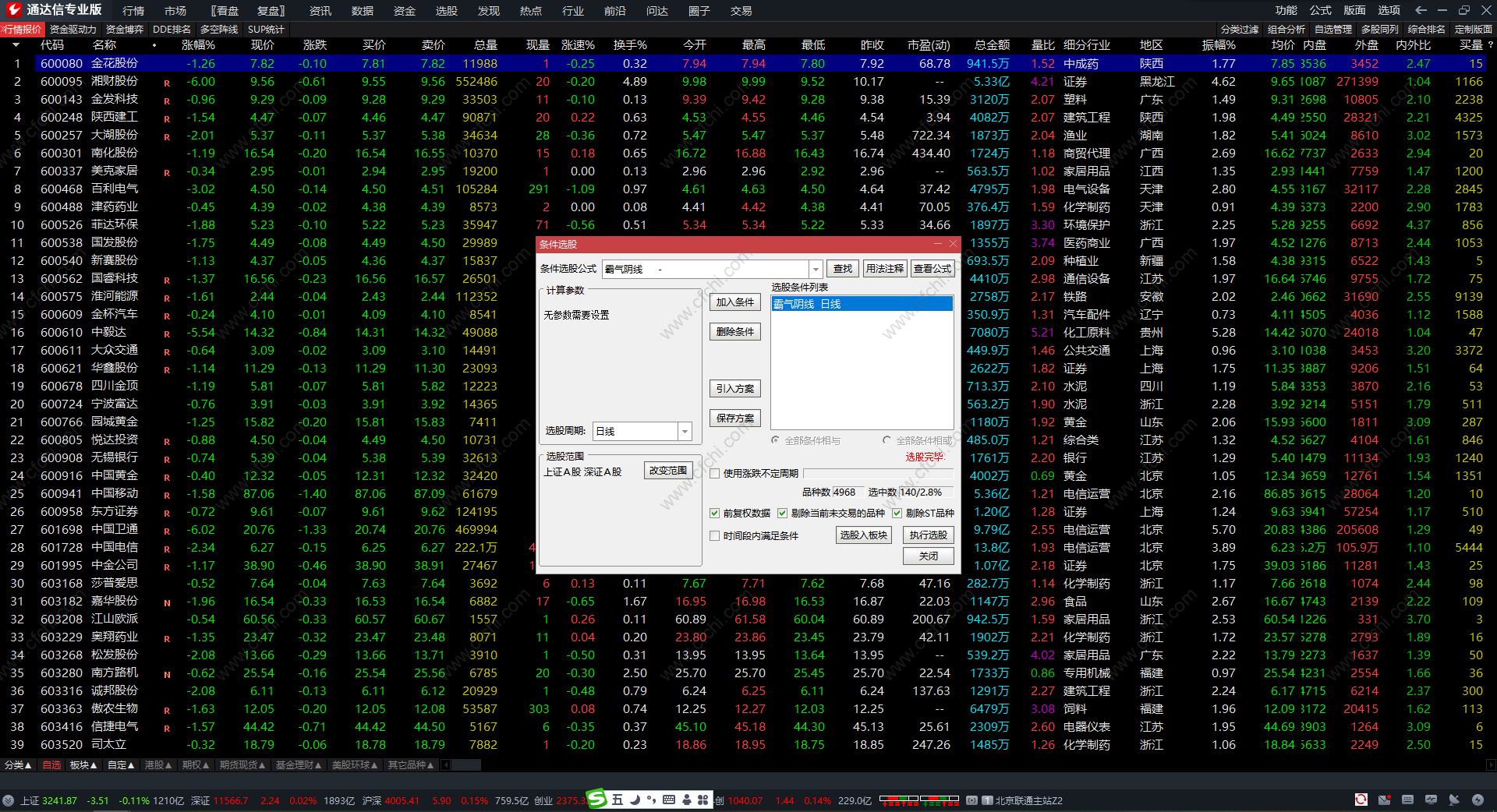Viewport: 1497px width, 812px height.
Task: Expand the 分类 bottom tab menu
Action: [x=18, y=765]
